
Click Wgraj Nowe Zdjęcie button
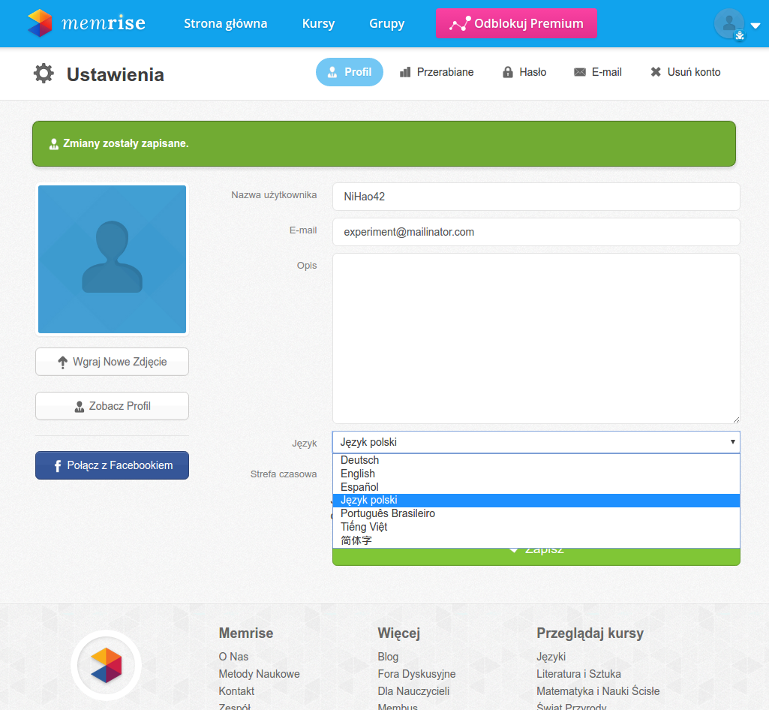pos(112,362)
